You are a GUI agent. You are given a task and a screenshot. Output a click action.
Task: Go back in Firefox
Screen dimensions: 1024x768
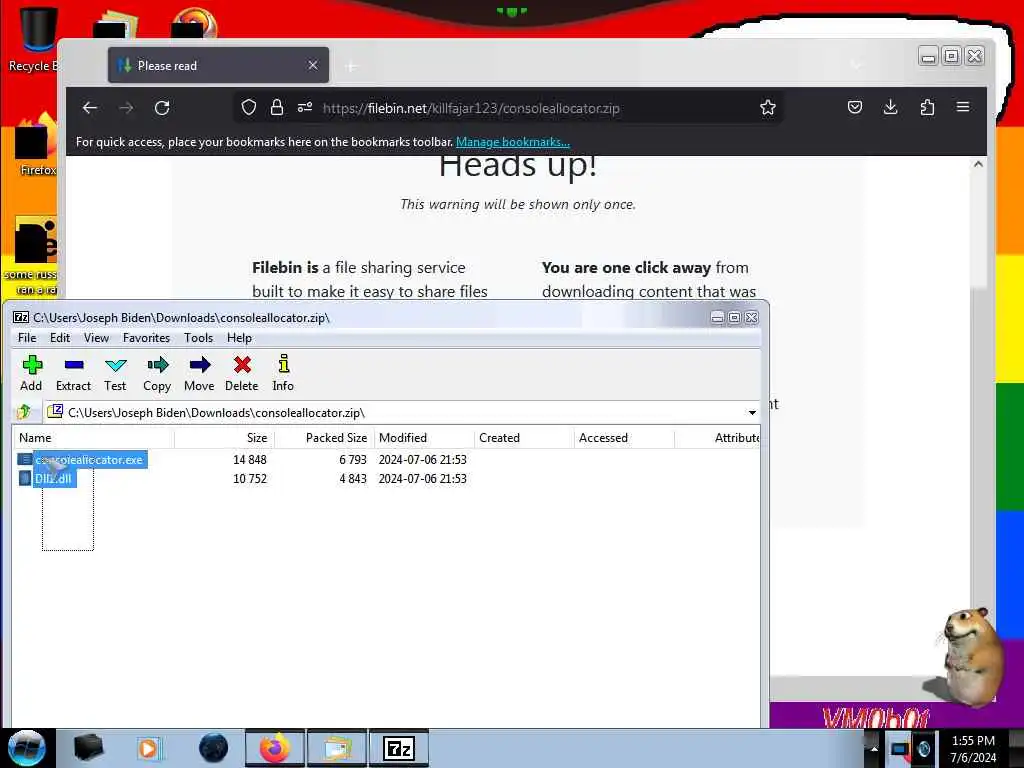[90, 108]
